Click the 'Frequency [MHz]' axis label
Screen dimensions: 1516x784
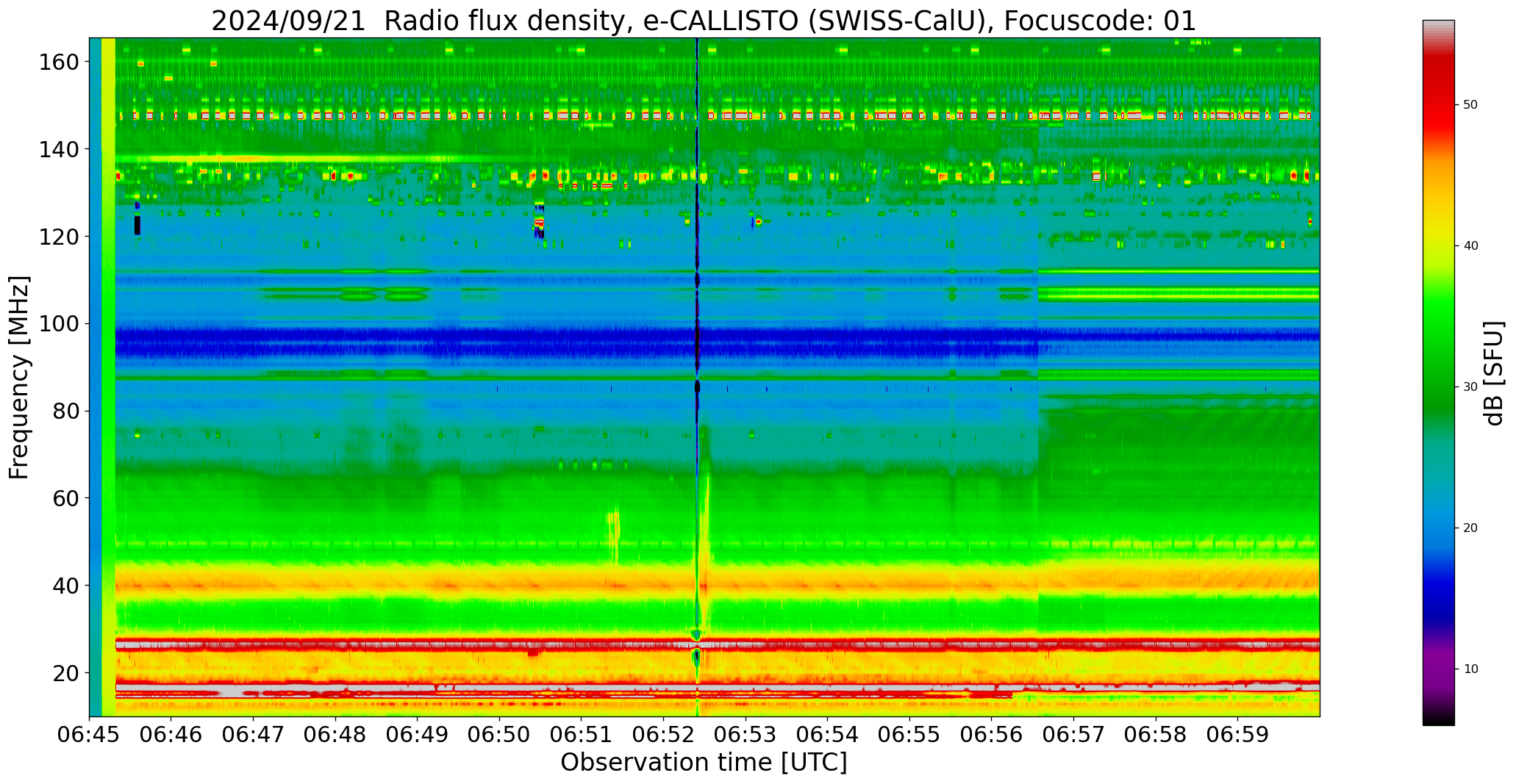click(20, 377)
